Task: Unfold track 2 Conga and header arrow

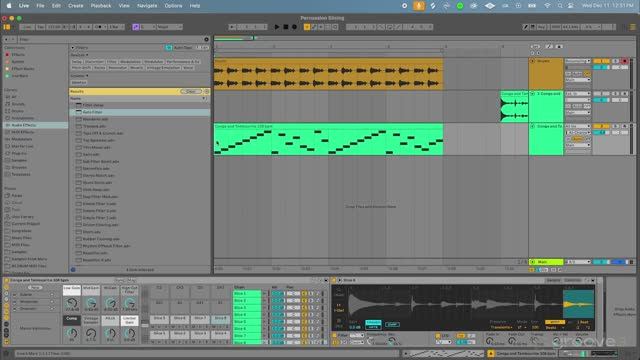Action: [532, 94]
